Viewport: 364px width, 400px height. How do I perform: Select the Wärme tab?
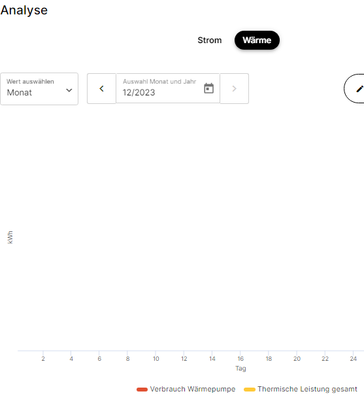point(257,40)
